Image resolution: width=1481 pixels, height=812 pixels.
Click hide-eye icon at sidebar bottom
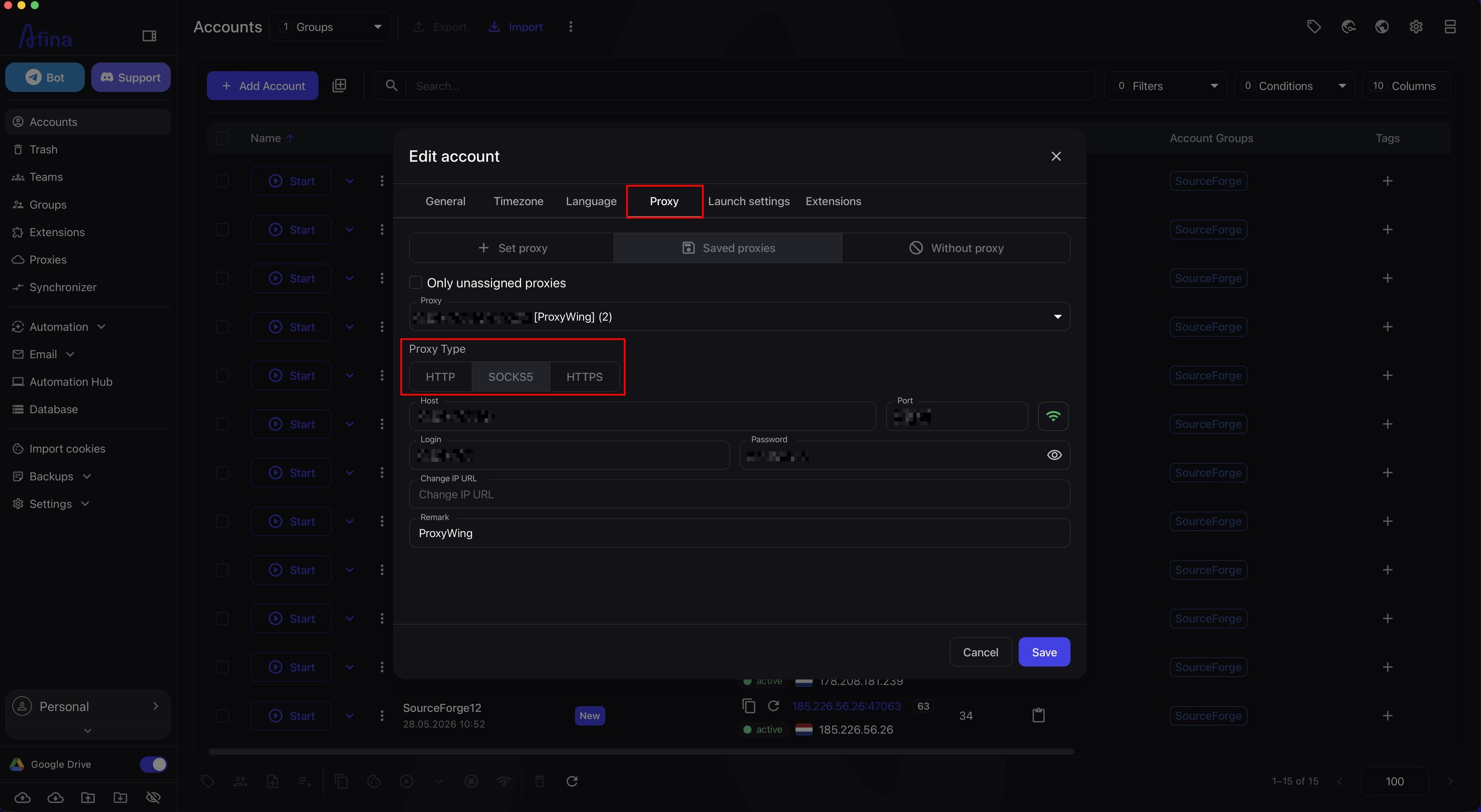[x=153, y=797]
